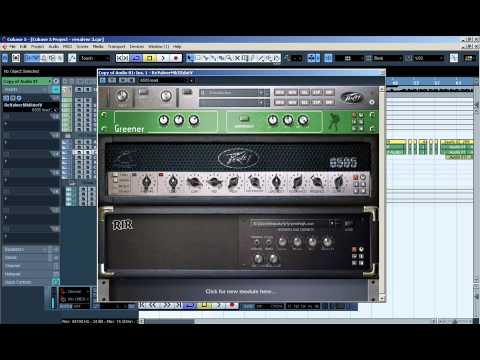Open the plugin preset dropdown in ReValver window
The image size is (480, 360).
pos(166,80)
